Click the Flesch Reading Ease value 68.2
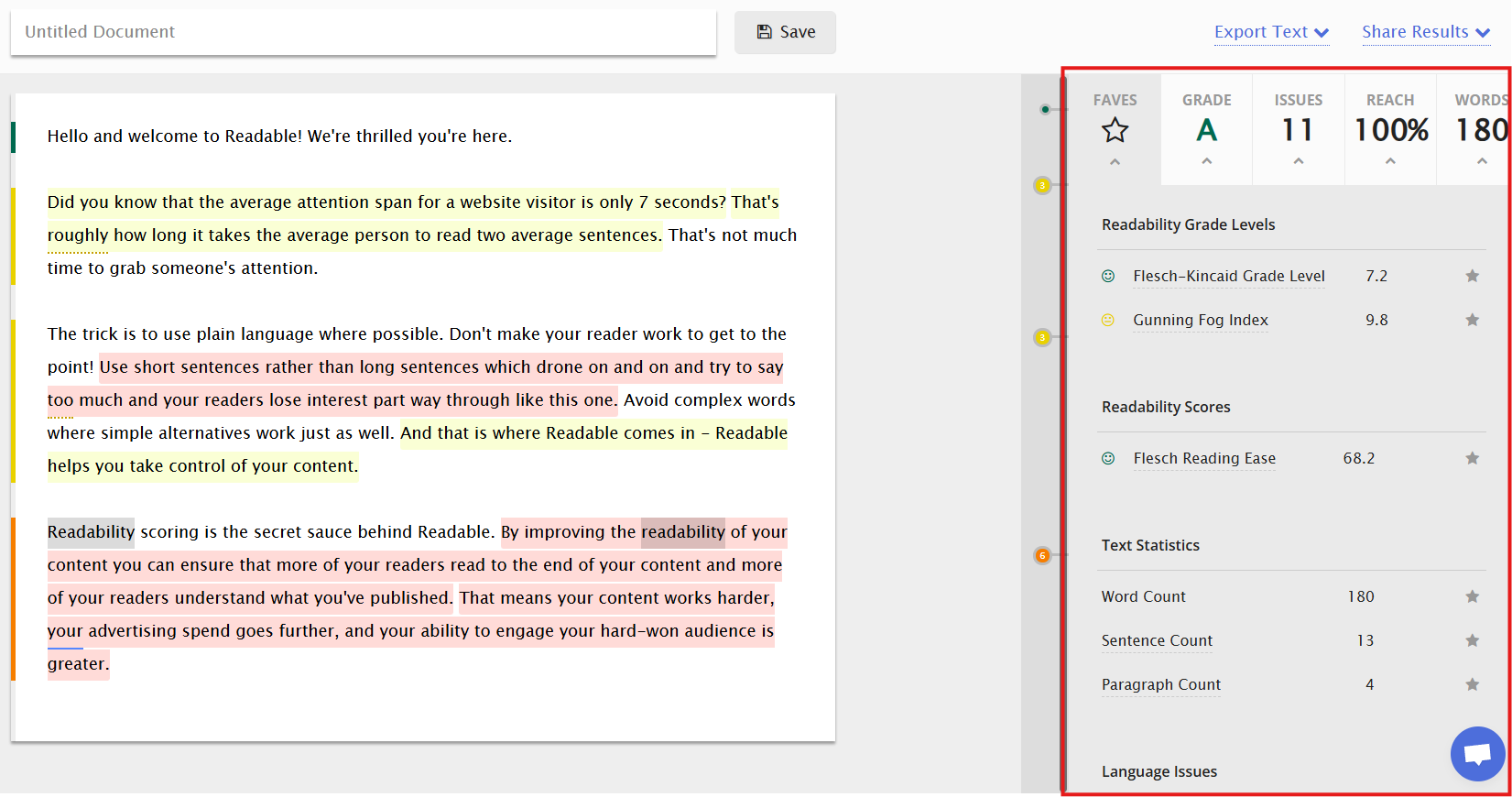 click(x=1359, y=458)
